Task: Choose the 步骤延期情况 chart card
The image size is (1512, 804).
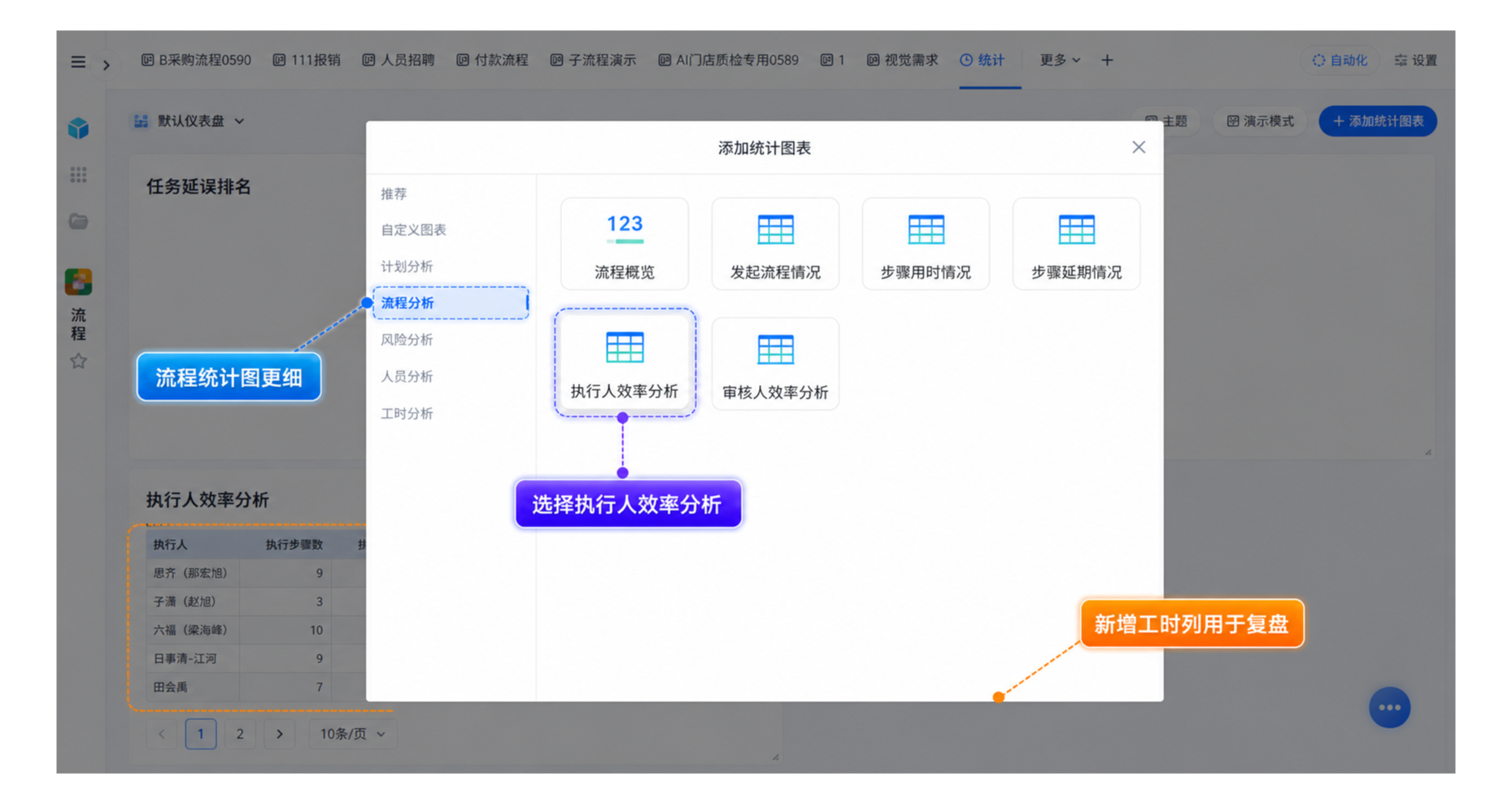Action: 1076,244
